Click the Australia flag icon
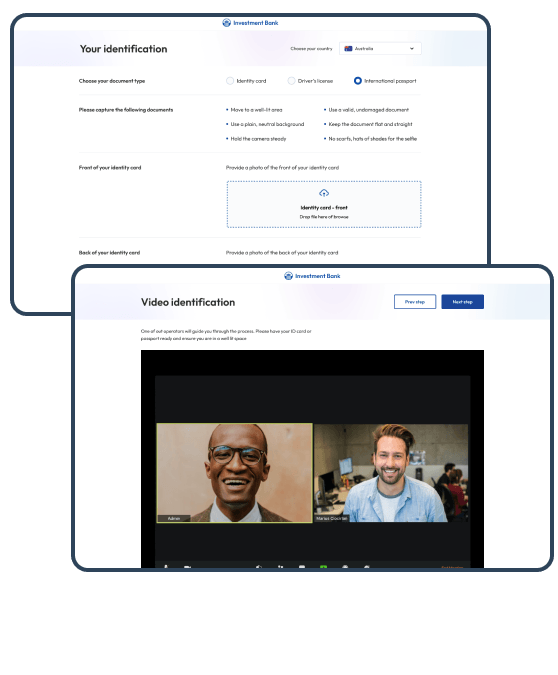This screenshot has width=558, height=675. coord(348,49)
